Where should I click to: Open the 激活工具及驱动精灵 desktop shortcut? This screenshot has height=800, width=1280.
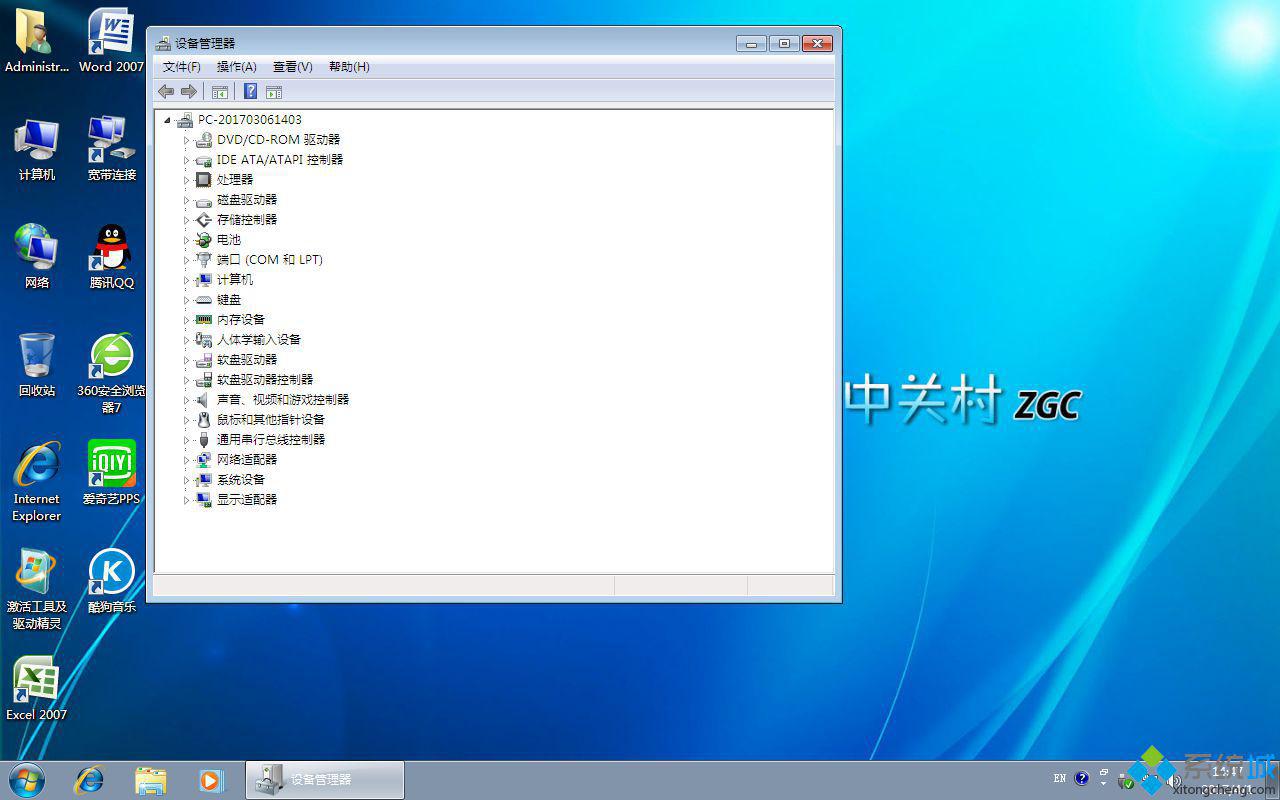[36, 589]
